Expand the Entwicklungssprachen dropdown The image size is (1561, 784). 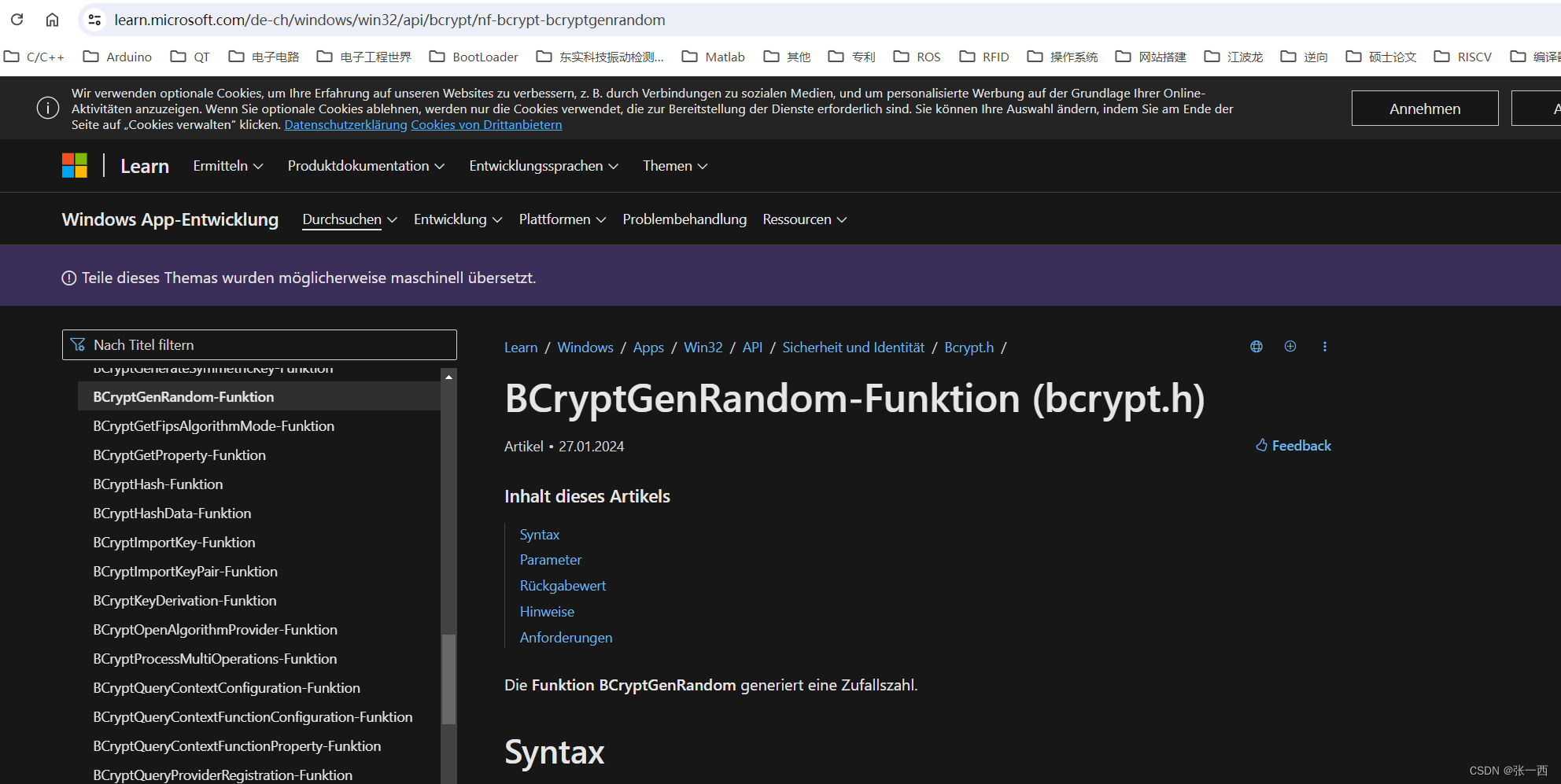coord(544,166)
